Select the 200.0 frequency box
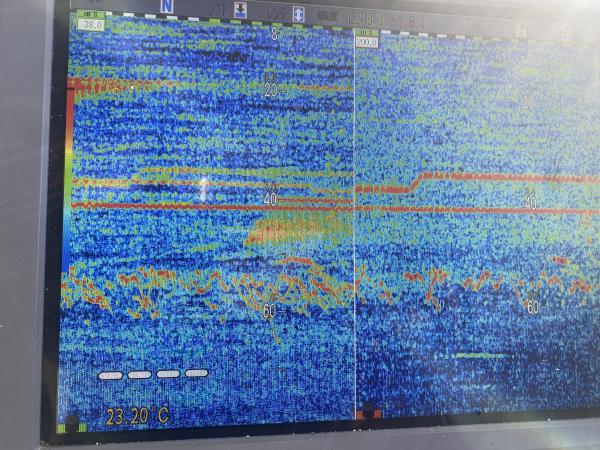600x450 pixels. tap(367, 42)
